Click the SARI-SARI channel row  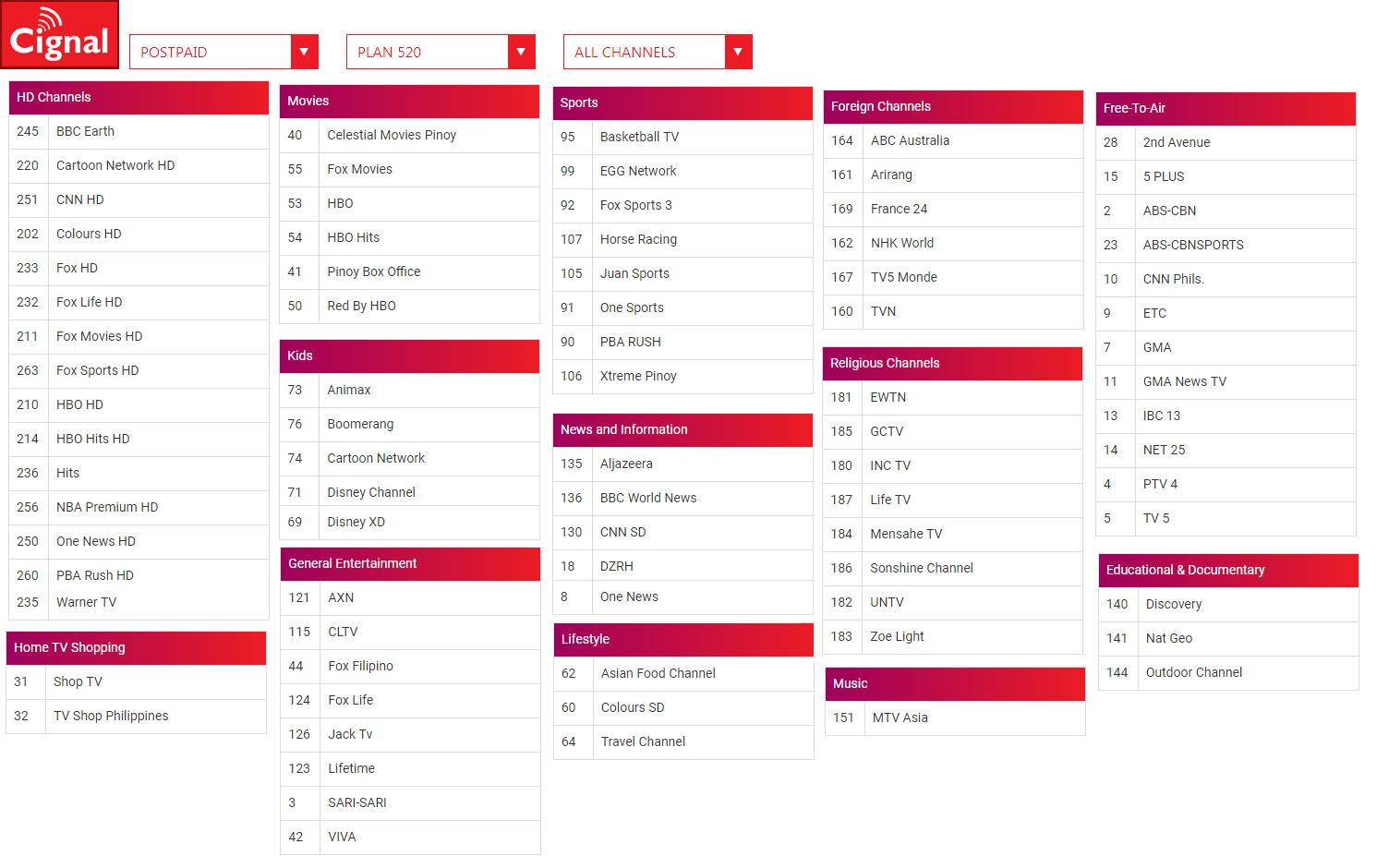tap(410, 802)
